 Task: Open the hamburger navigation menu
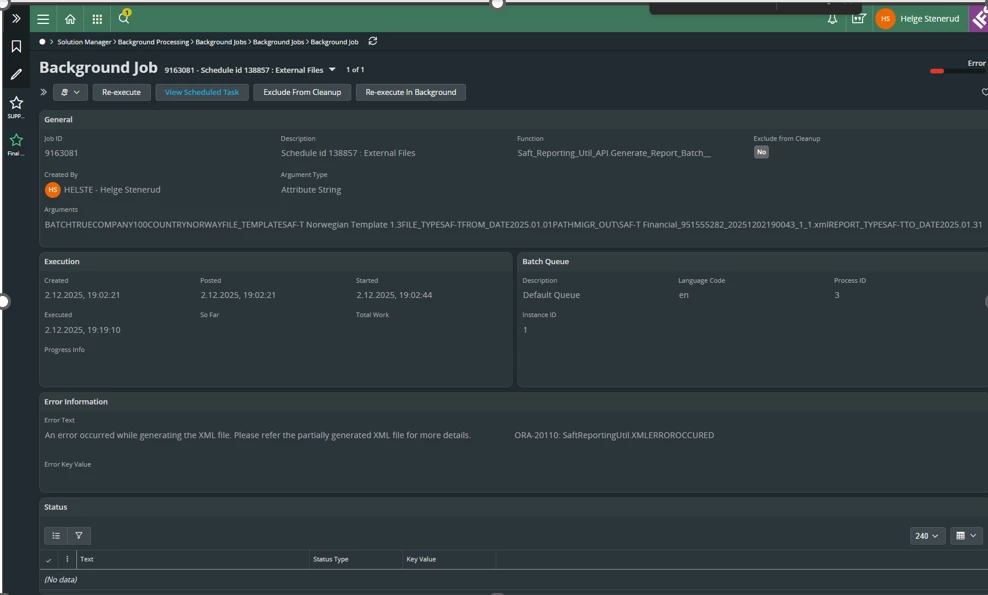point(43,19)
